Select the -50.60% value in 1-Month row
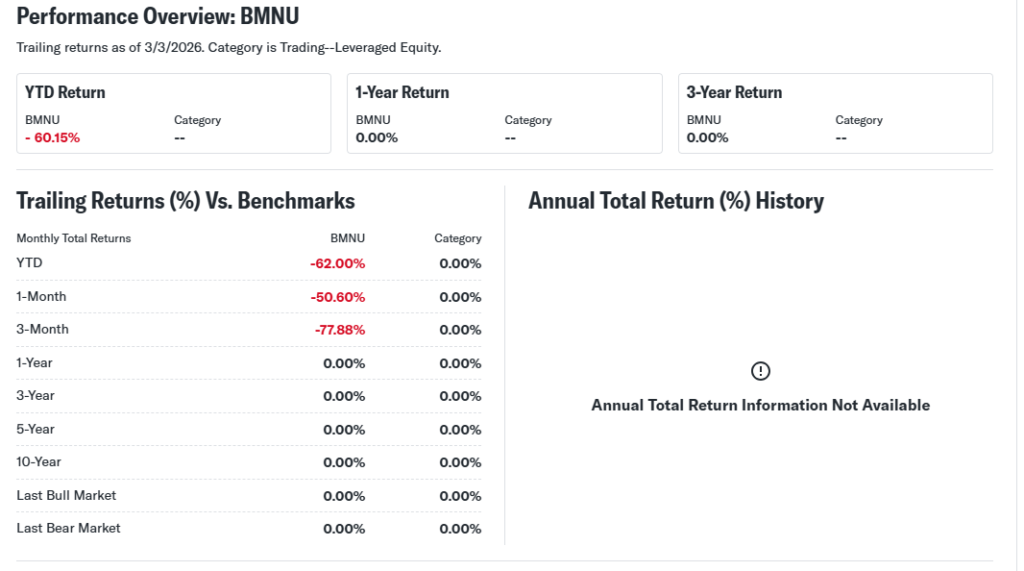 (x=337, y=297)
